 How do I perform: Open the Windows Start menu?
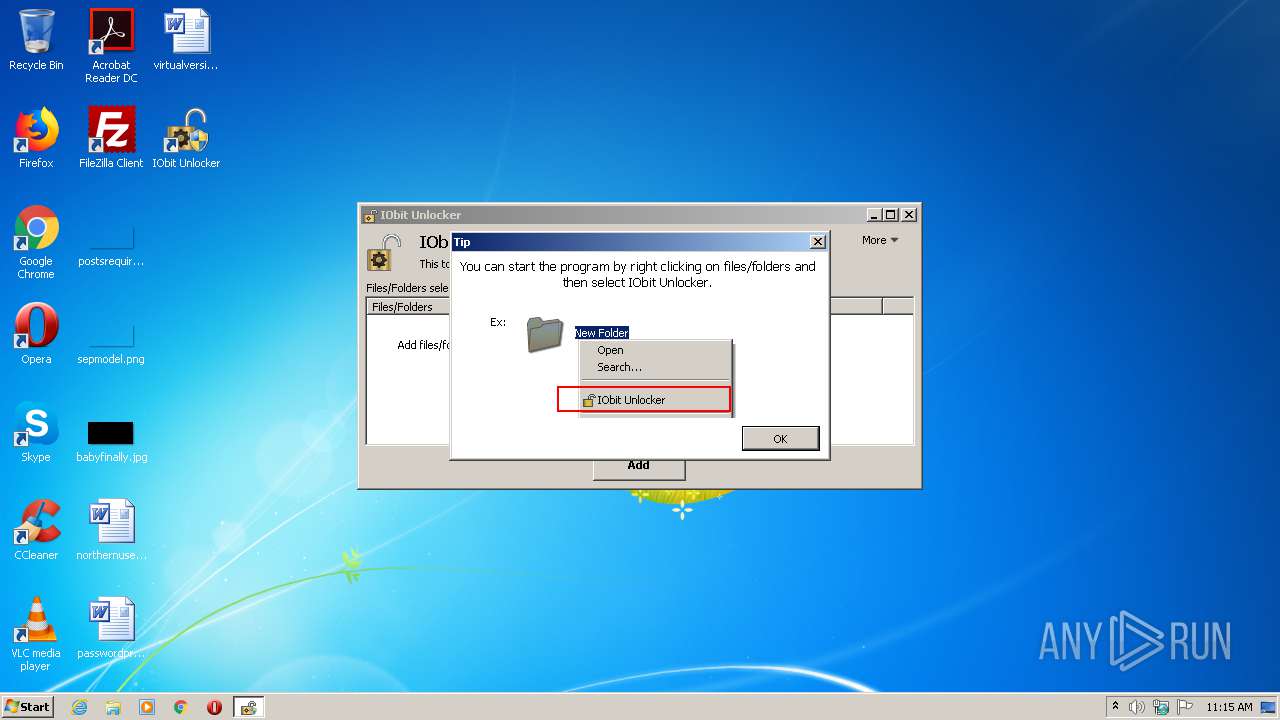click(28, 707)
